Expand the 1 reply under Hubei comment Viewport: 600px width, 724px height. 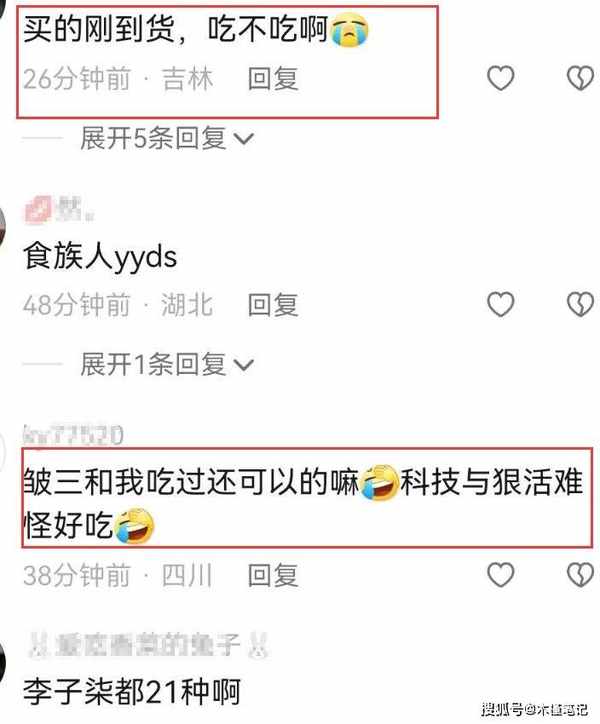coord(167,364)
